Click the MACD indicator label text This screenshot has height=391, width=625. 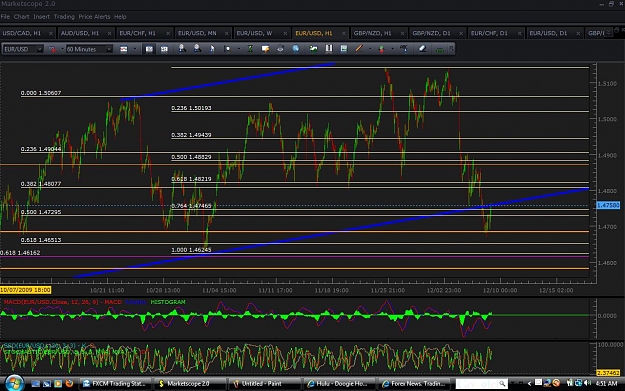pyautogui.click(x=63, y=302)
